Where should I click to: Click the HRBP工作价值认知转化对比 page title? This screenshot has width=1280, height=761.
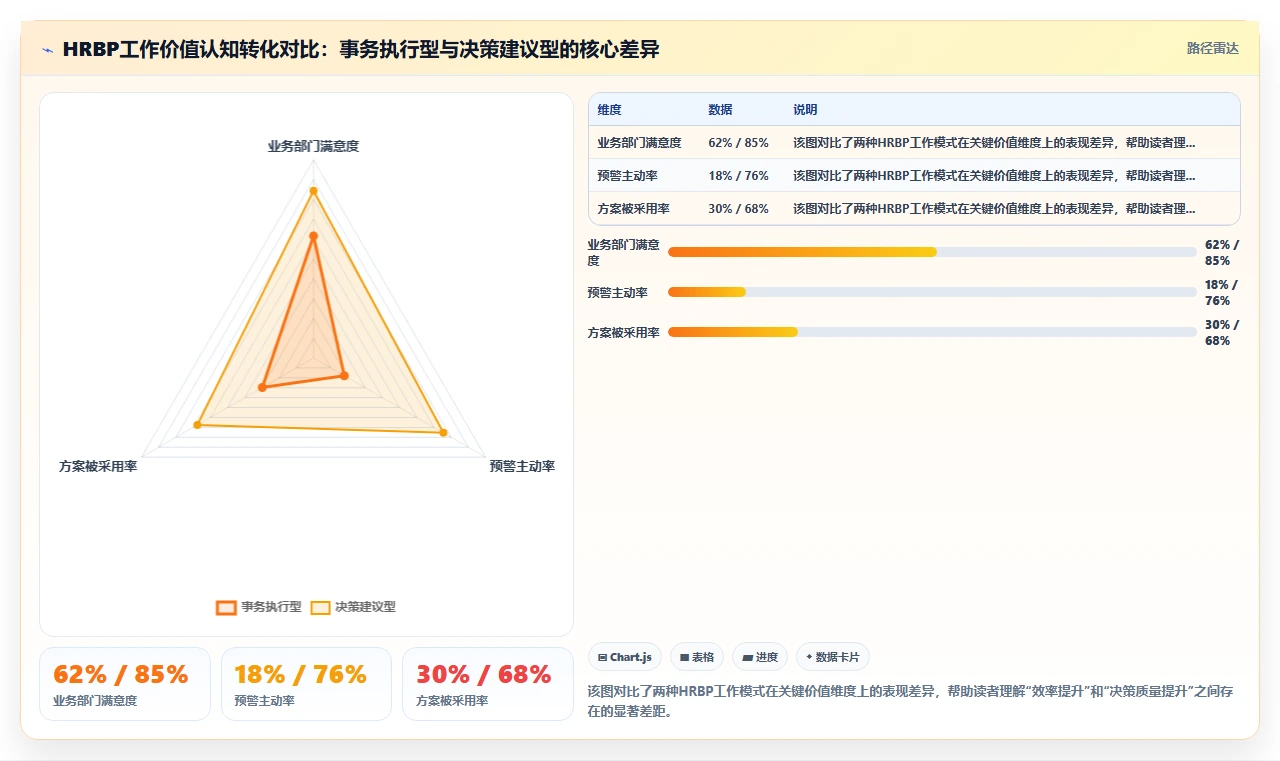(361, 49)
